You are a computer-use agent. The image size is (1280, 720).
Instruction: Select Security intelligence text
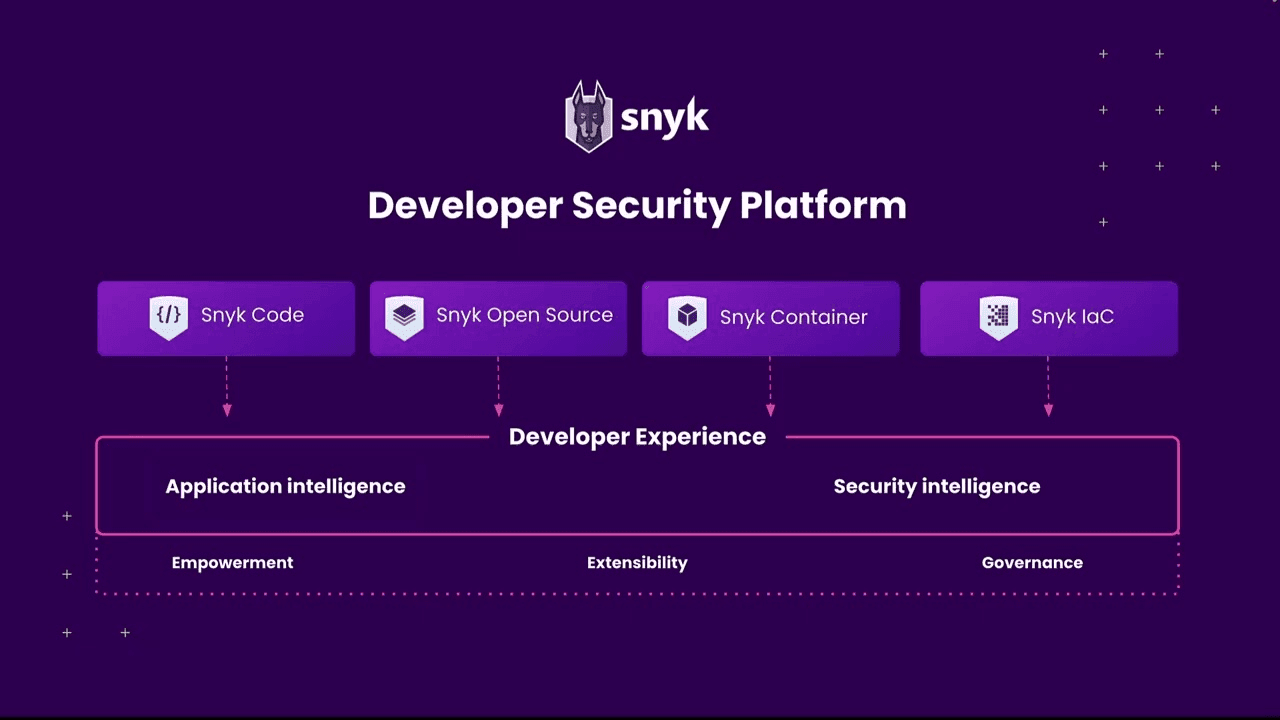click(937, 487)
